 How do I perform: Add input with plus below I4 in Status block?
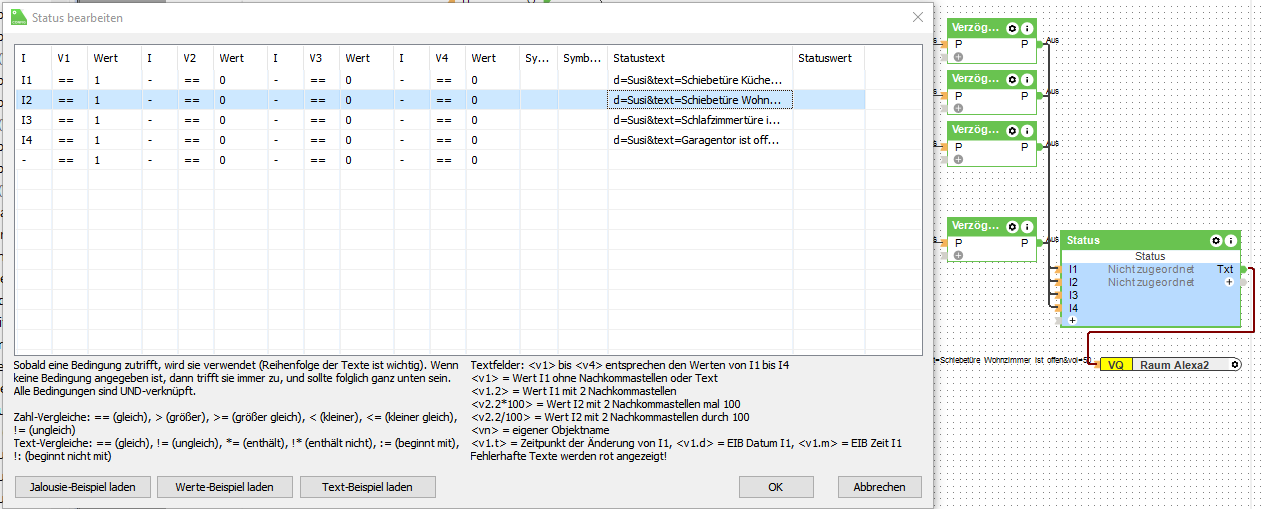(x=1073, y=321)
